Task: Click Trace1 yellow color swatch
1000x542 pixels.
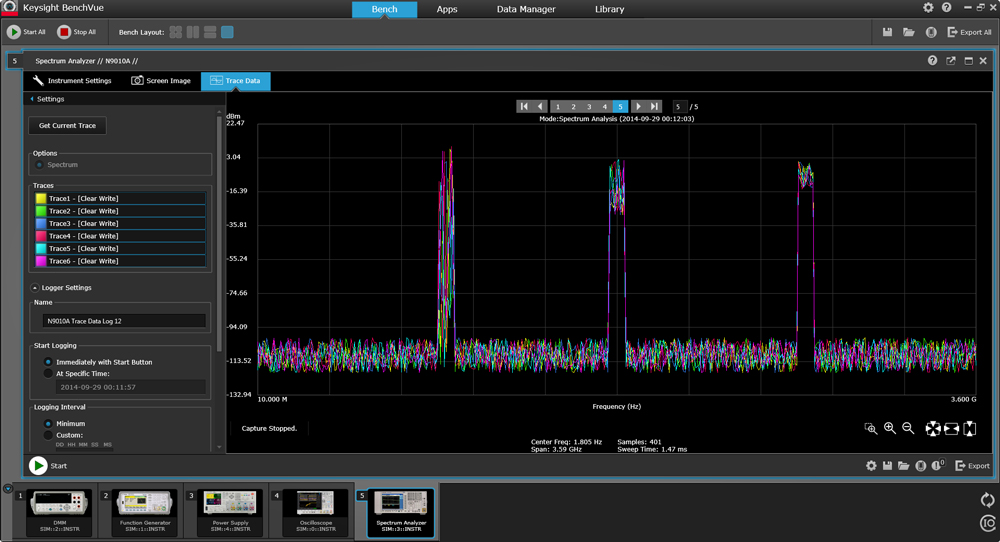Action: [x=41, y=198]
